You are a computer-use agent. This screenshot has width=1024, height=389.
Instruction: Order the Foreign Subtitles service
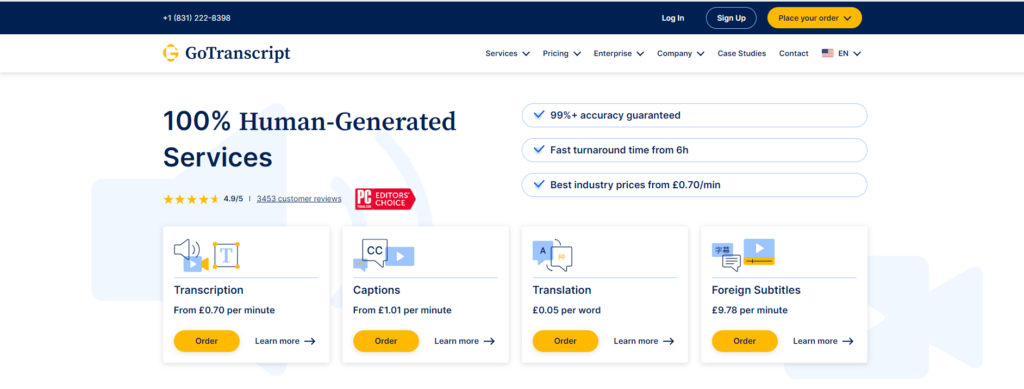tap(744, 341)
